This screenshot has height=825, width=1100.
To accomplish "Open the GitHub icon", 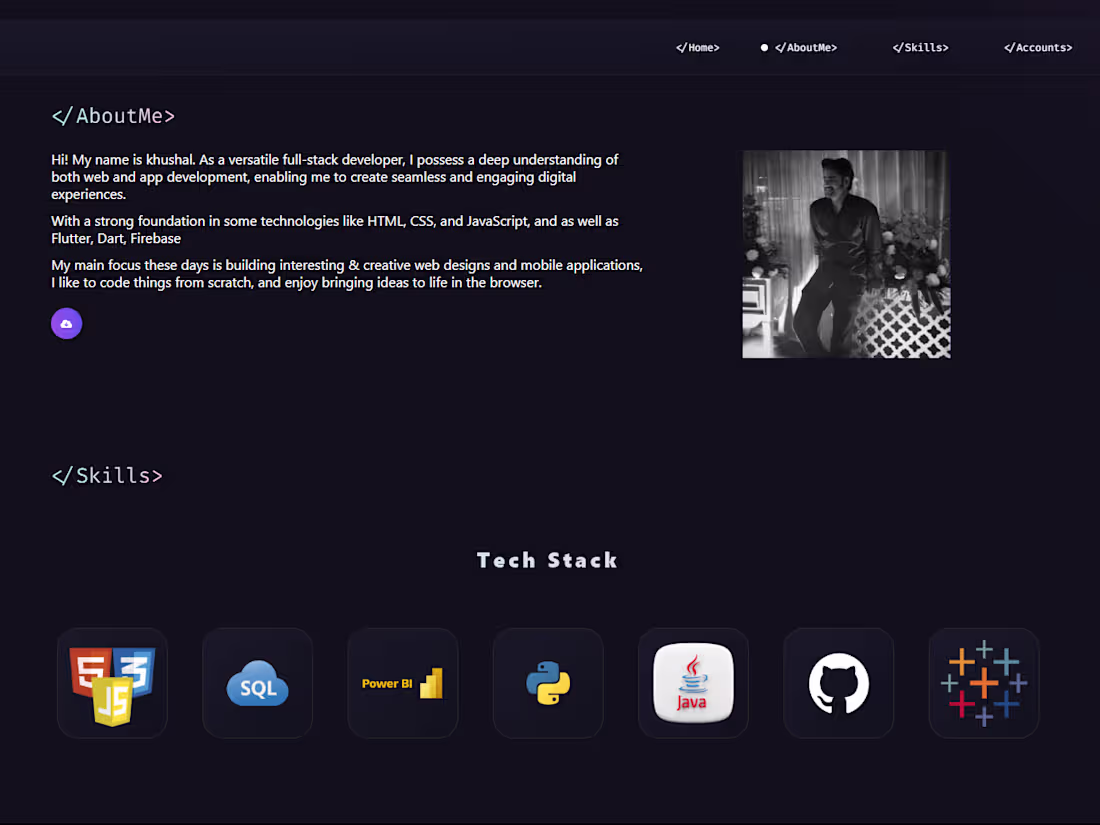I will (838, 683).
